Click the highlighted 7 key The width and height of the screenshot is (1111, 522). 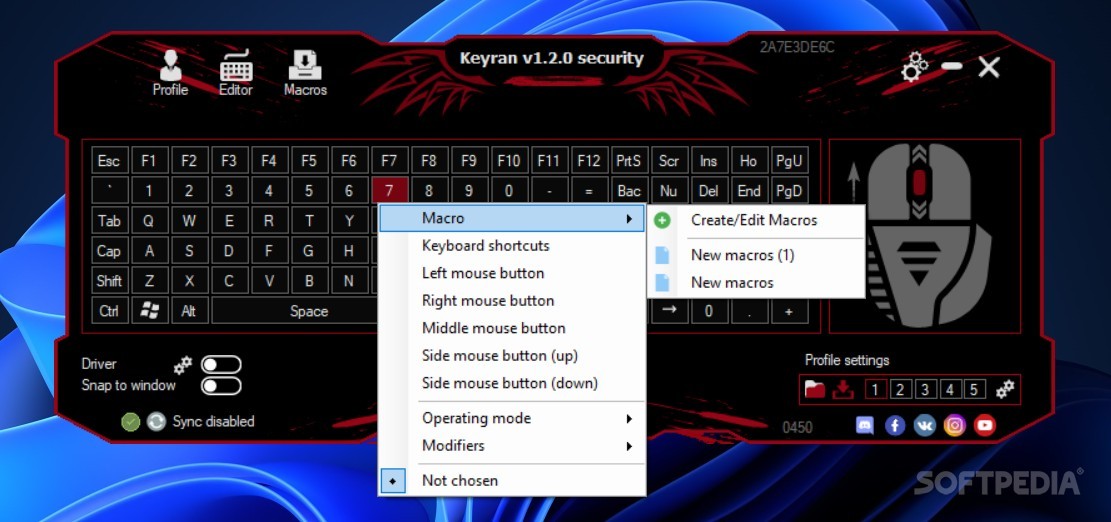389,191
